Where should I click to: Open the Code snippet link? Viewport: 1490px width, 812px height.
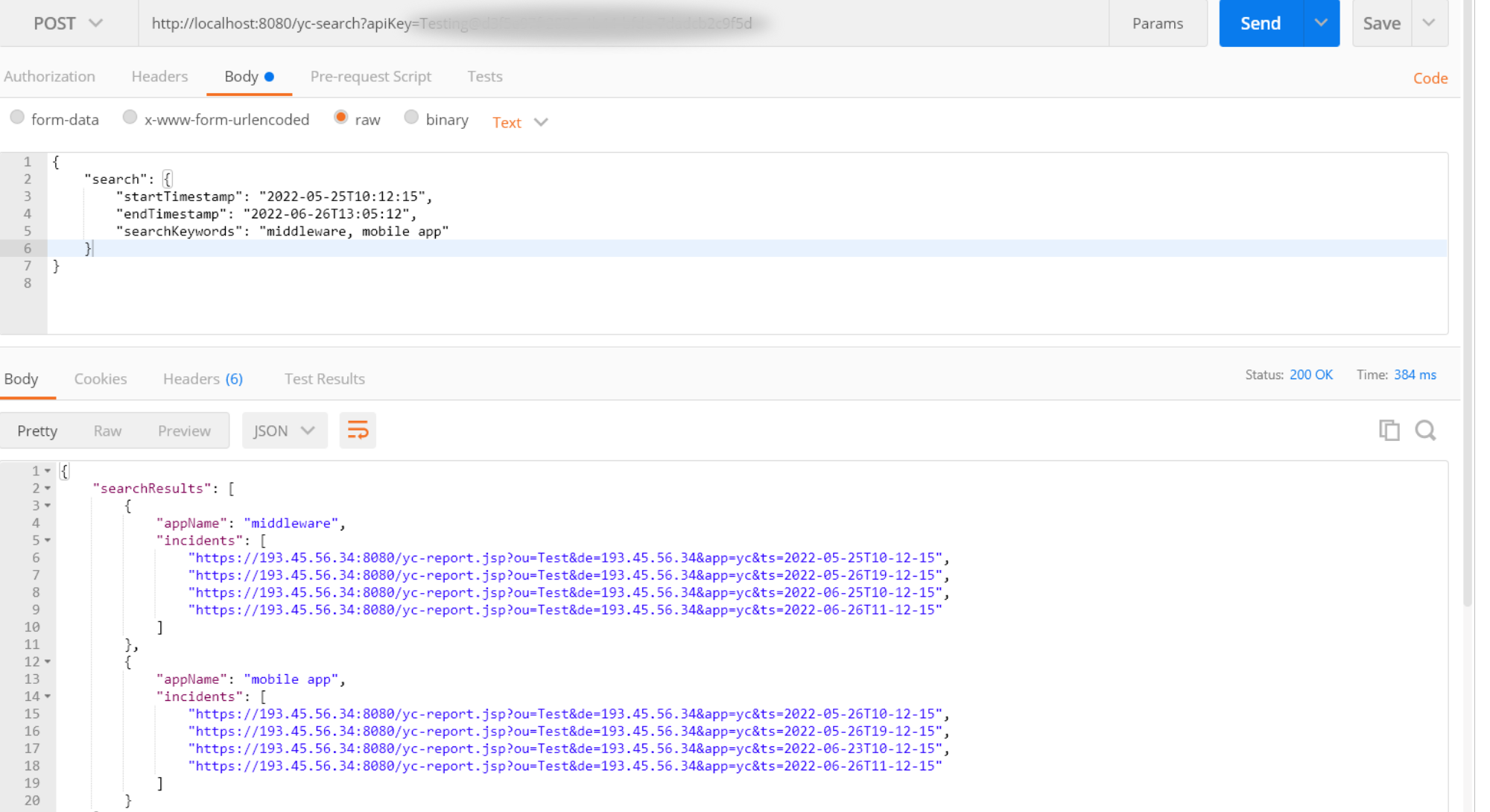point(1430,78)
